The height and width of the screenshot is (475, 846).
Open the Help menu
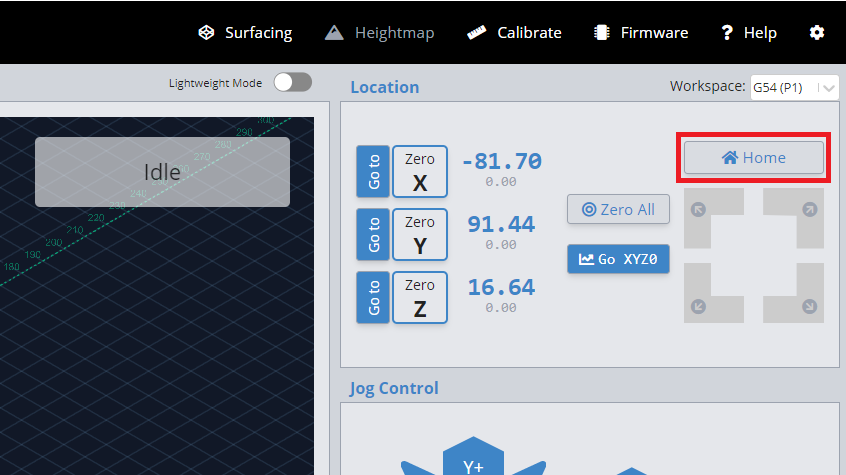pyautogui.click(x=748, y=32)
